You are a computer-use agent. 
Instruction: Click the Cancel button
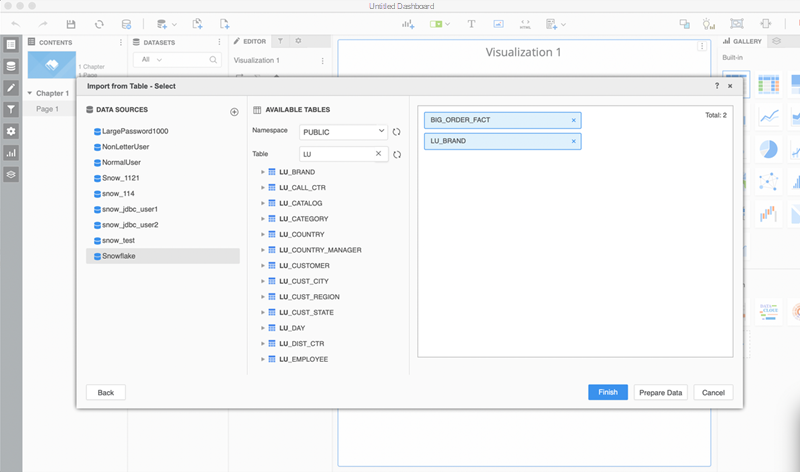tap(713, 393)
